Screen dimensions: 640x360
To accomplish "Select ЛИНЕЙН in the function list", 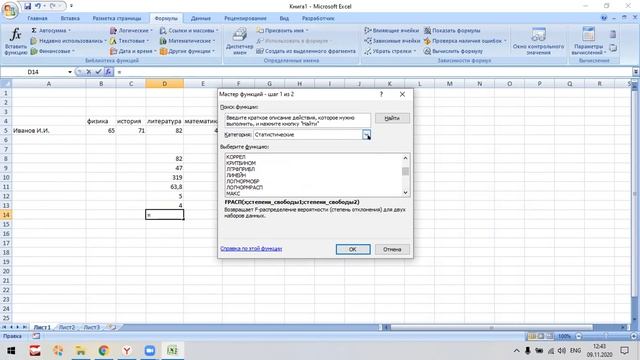I will 236,175.
